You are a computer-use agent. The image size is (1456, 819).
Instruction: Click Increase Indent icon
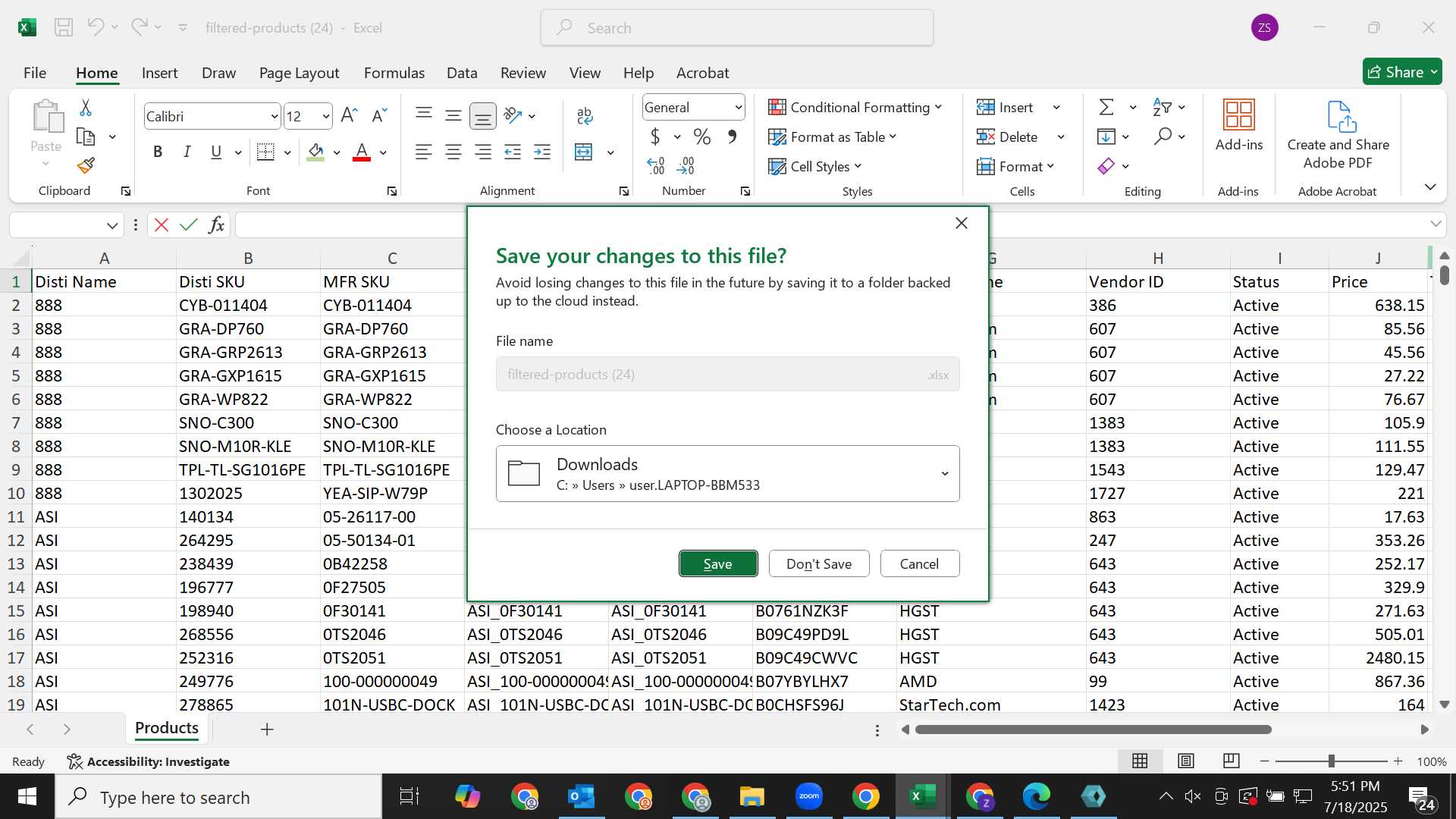point(542,152)
